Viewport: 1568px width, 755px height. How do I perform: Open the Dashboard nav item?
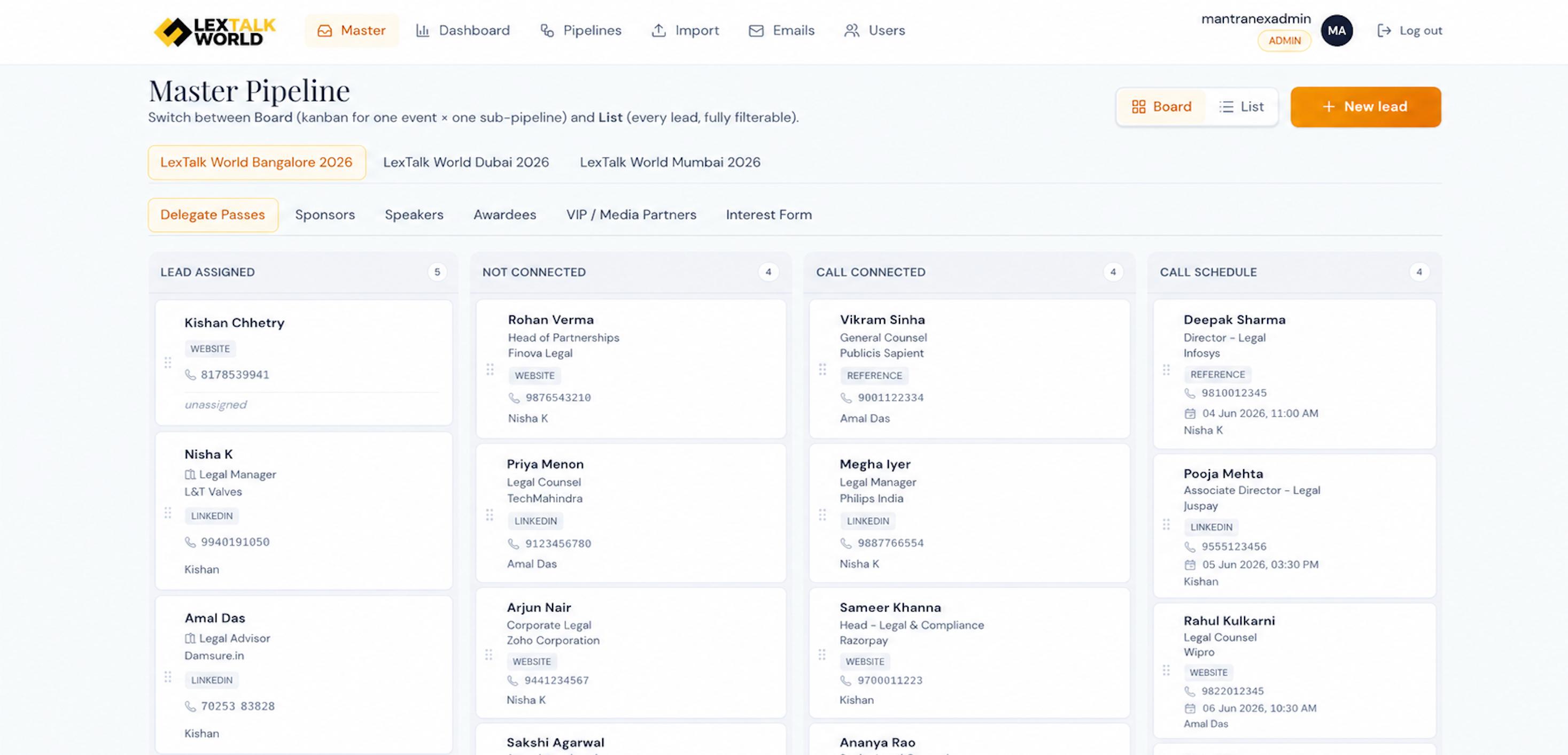pyautogui.click(x=463, y=30)
